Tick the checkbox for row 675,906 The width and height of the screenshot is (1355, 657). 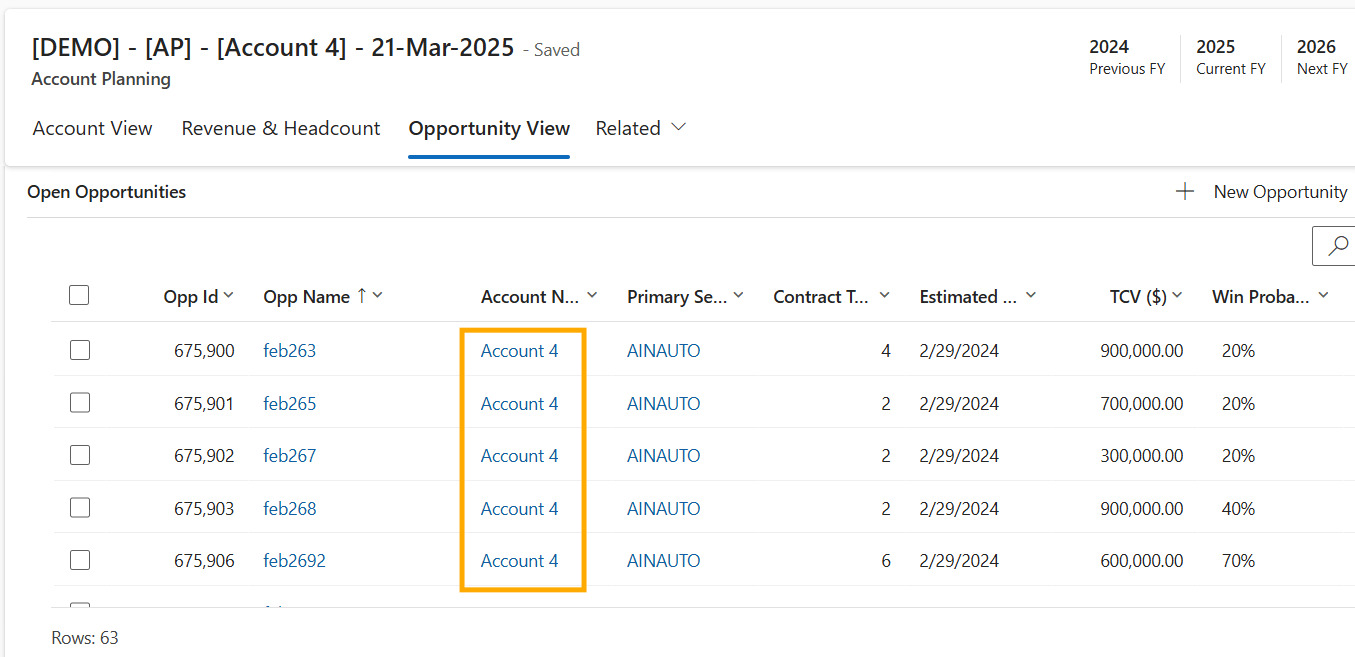tap(80, 560)
